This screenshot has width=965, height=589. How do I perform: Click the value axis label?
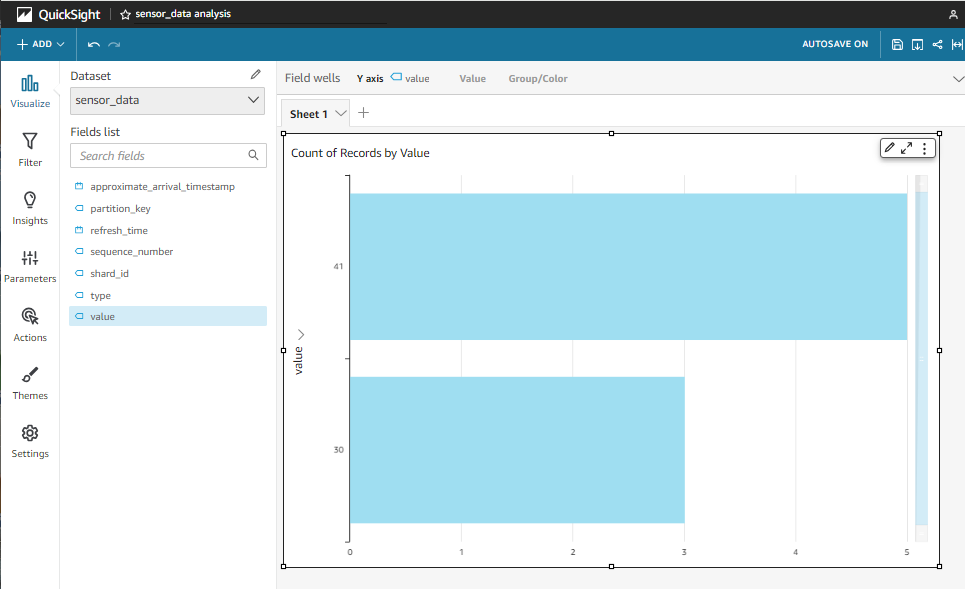(x=298, y=361)
